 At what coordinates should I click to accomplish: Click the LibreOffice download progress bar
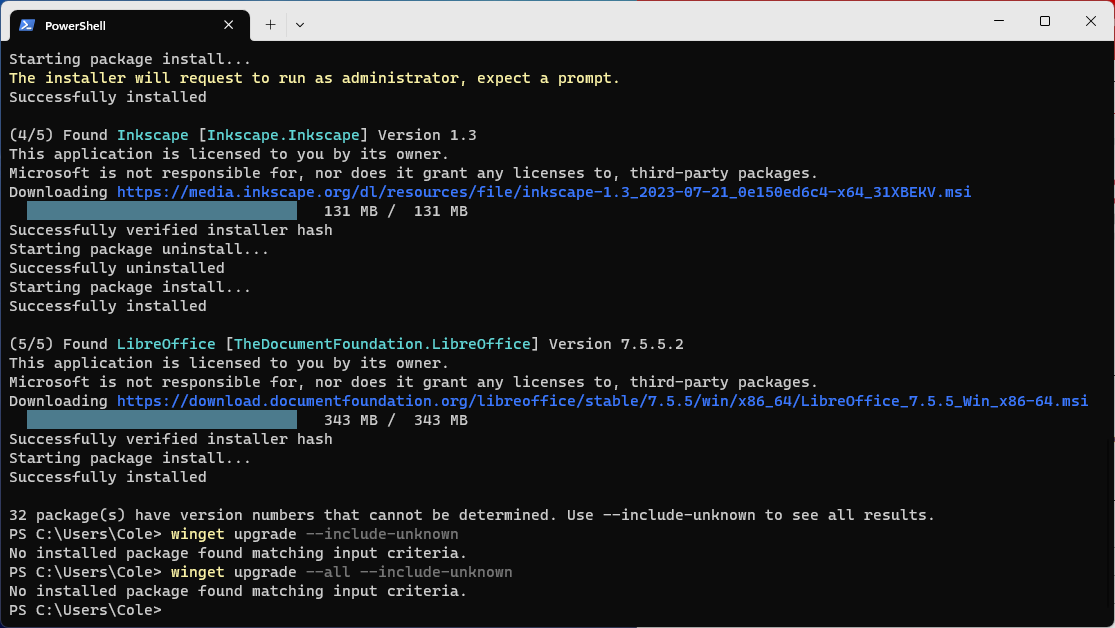(x=160, y=419)
